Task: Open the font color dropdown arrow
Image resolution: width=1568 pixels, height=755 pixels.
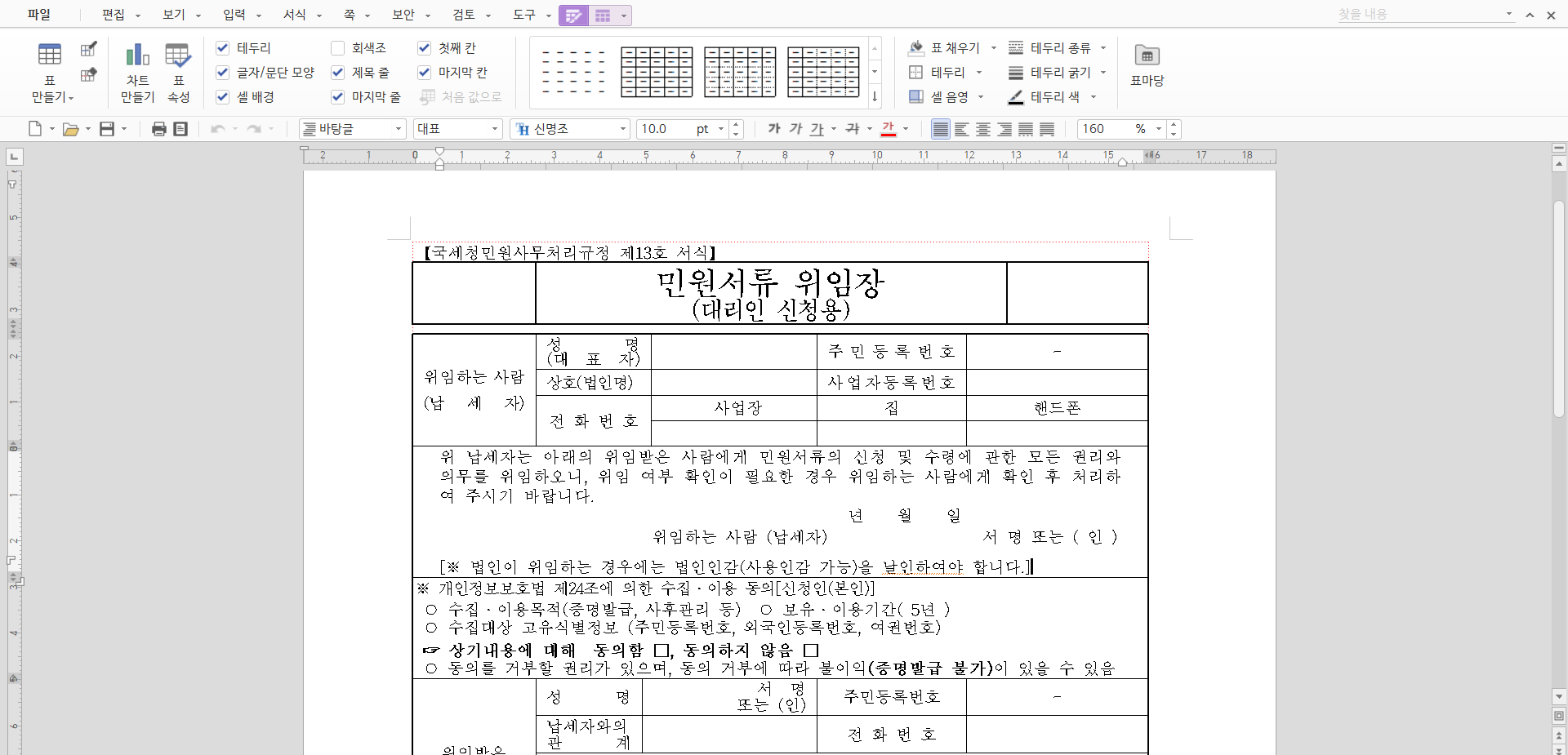Action: click(906, 129)
